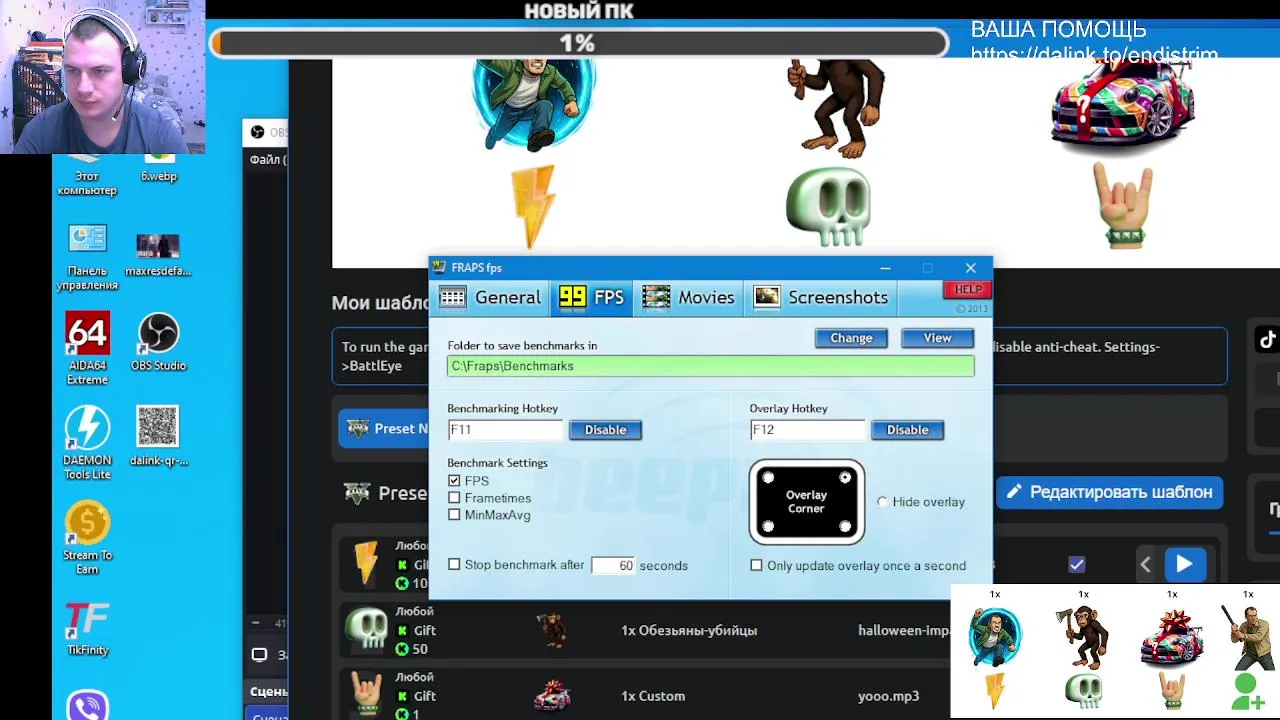Enable Stop benchmark after checkbox
The image size is (1280, 720).
coord(454,565)
